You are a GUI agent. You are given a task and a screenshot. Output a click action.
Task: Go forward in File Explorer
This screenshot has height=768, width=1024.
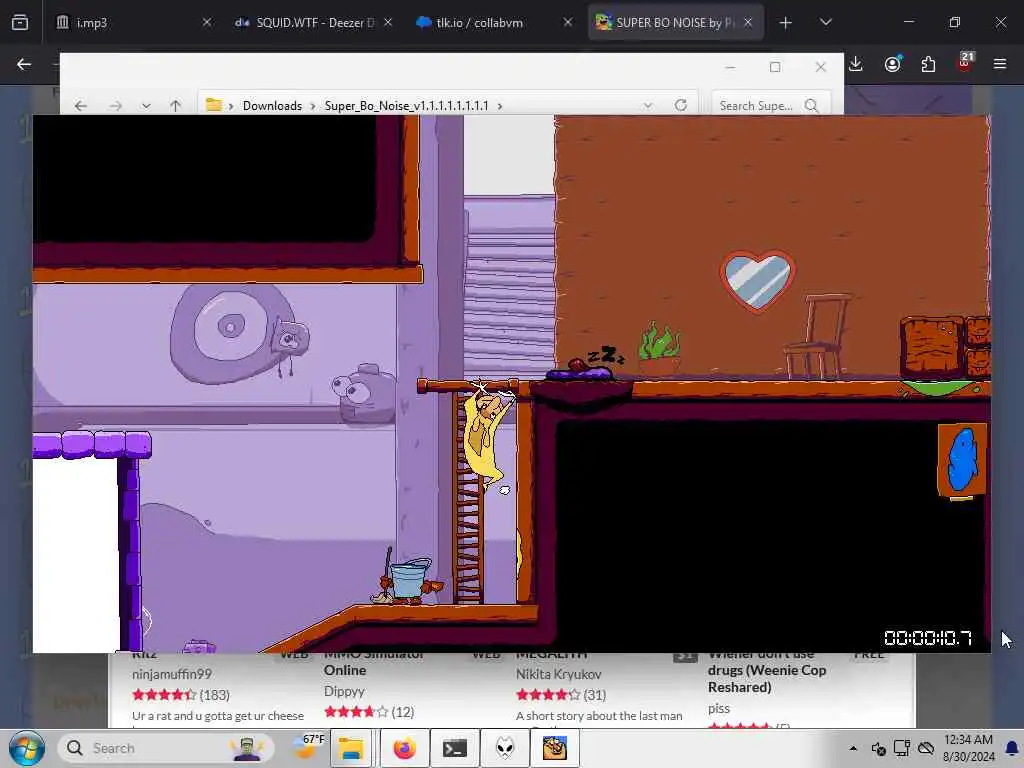(x=116, y=106)
